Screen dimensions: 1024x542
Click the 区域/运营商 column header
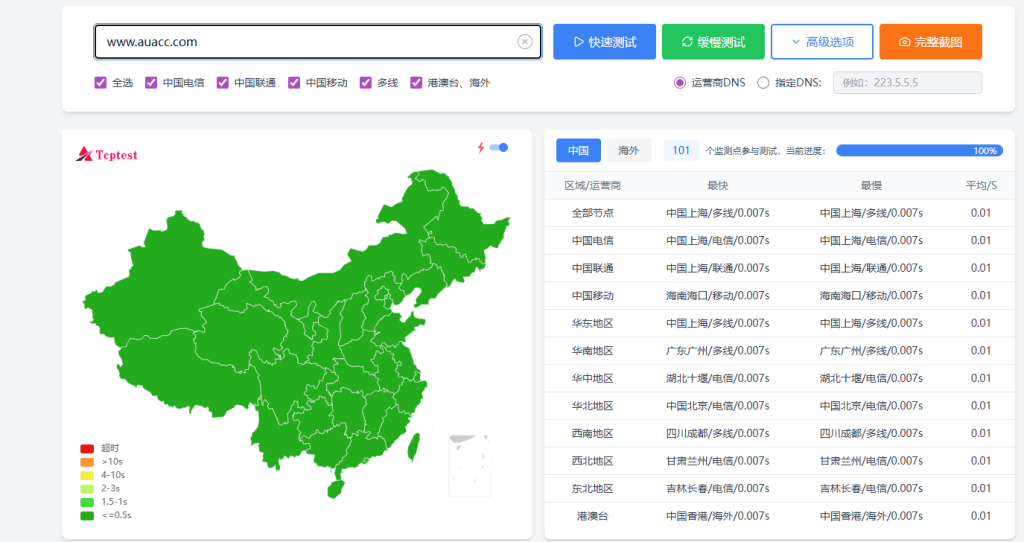pos(592,185)
